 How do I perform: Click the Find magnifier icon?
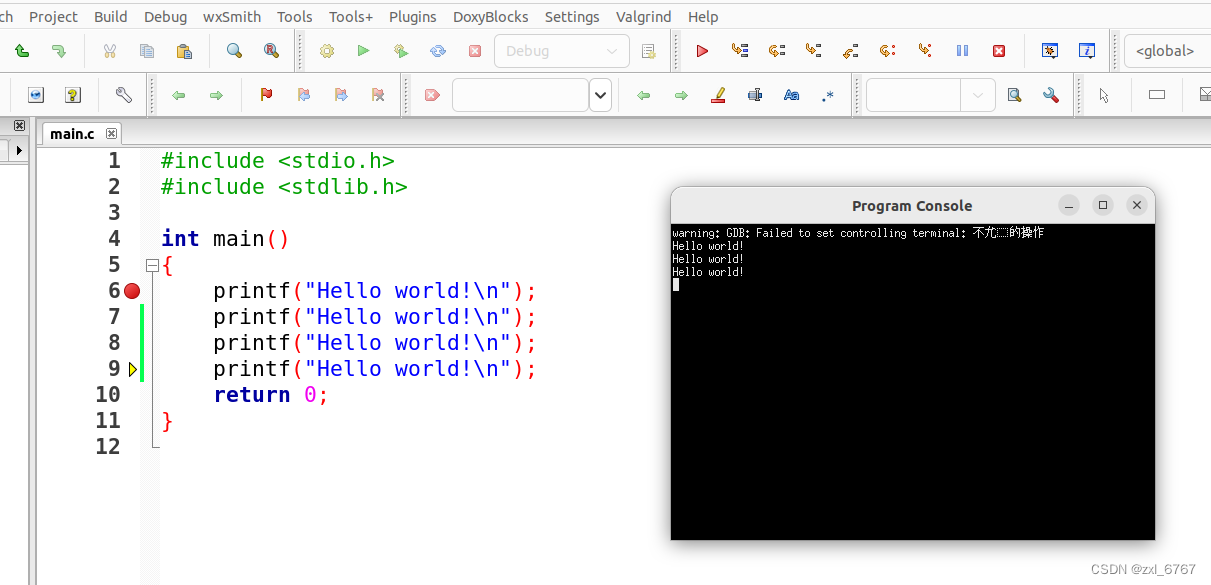[233, 50]
